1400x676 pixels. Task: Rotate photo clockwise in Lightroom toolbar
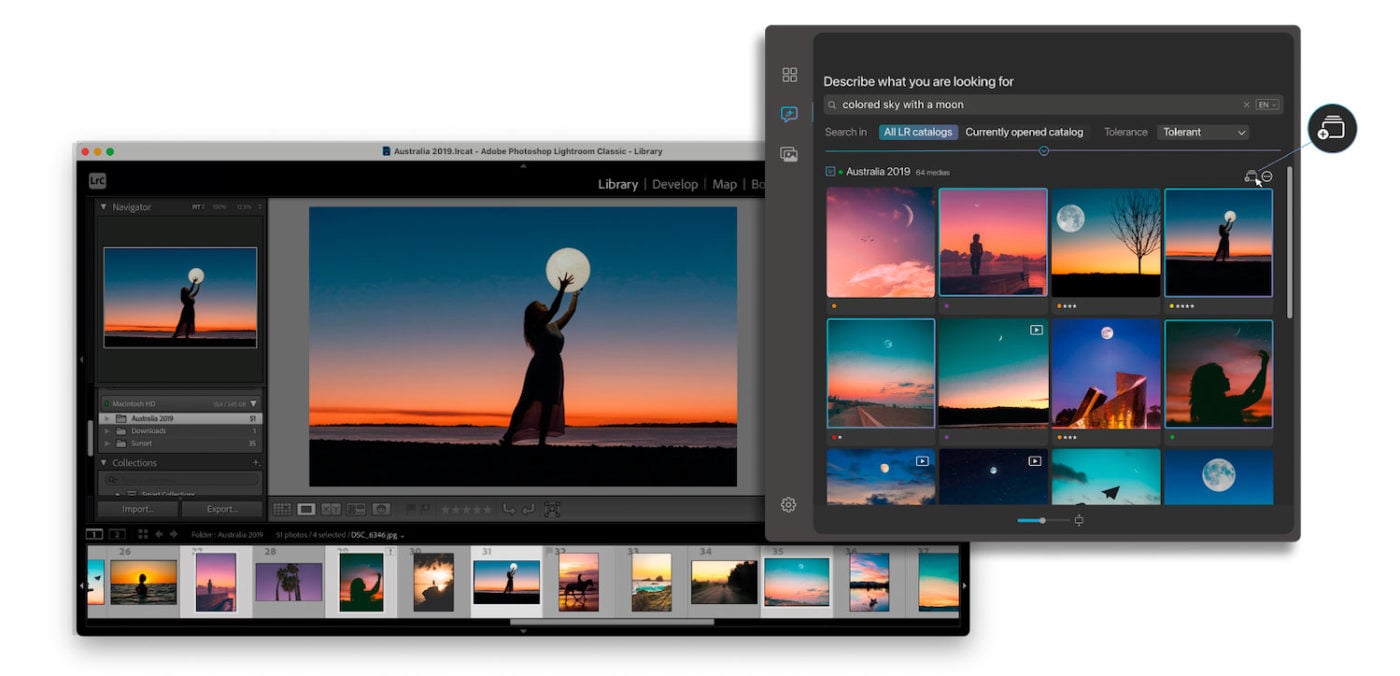528,510
